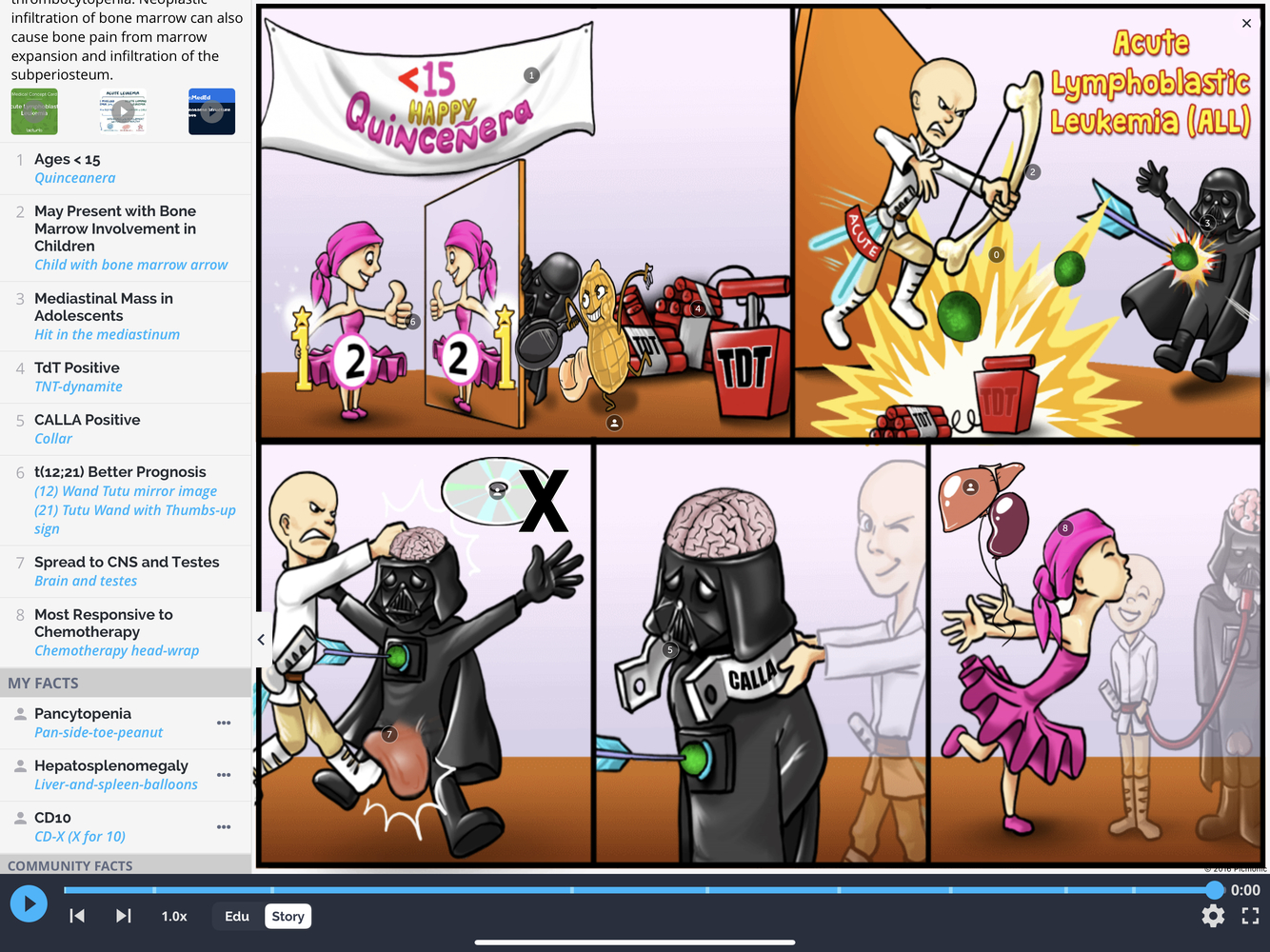The width and height of the screenshot is (1270, 952).
Task: Open options for the Hepatosplenomegaly fact
Action: pos(224,775)
